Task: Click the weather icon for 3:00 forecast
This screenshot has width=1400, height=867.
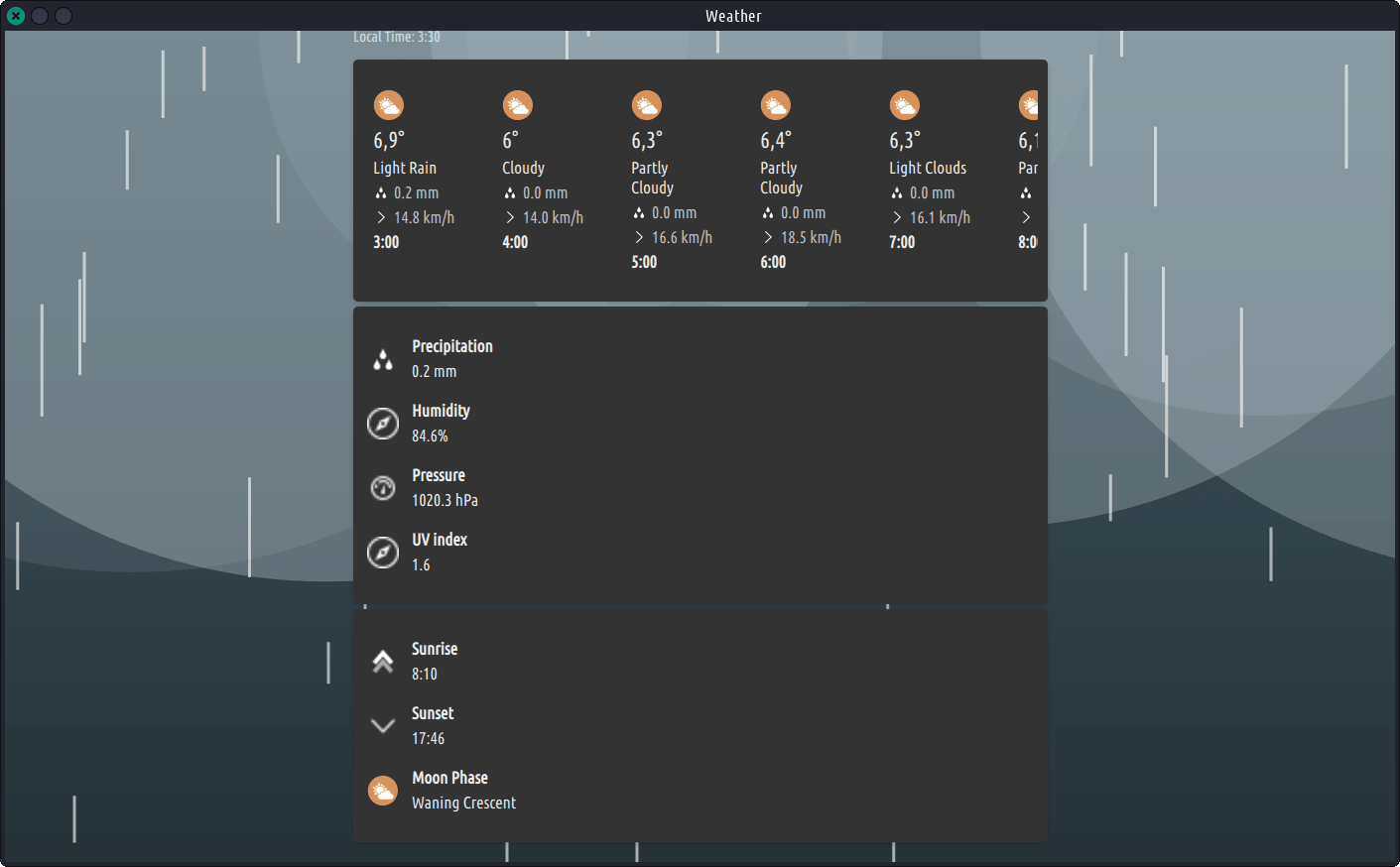Action: (x=388, y=105)
